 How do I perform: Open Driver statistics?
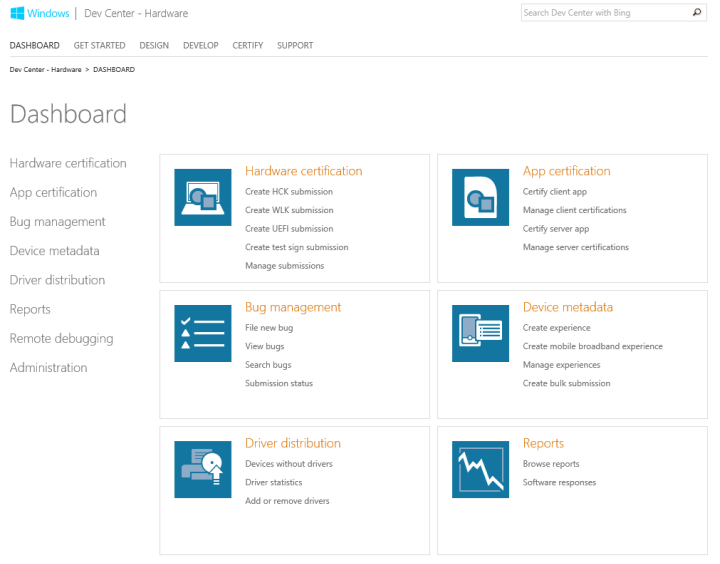(274, 482)
